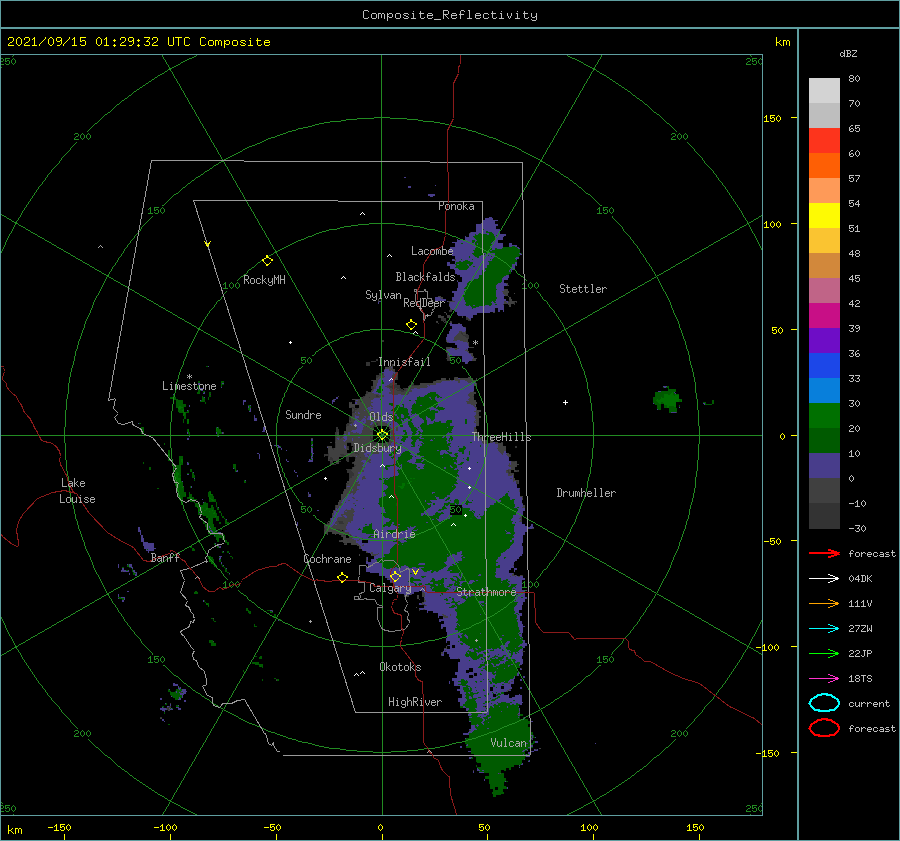Click the Cochrane city label

coord(327,559)
